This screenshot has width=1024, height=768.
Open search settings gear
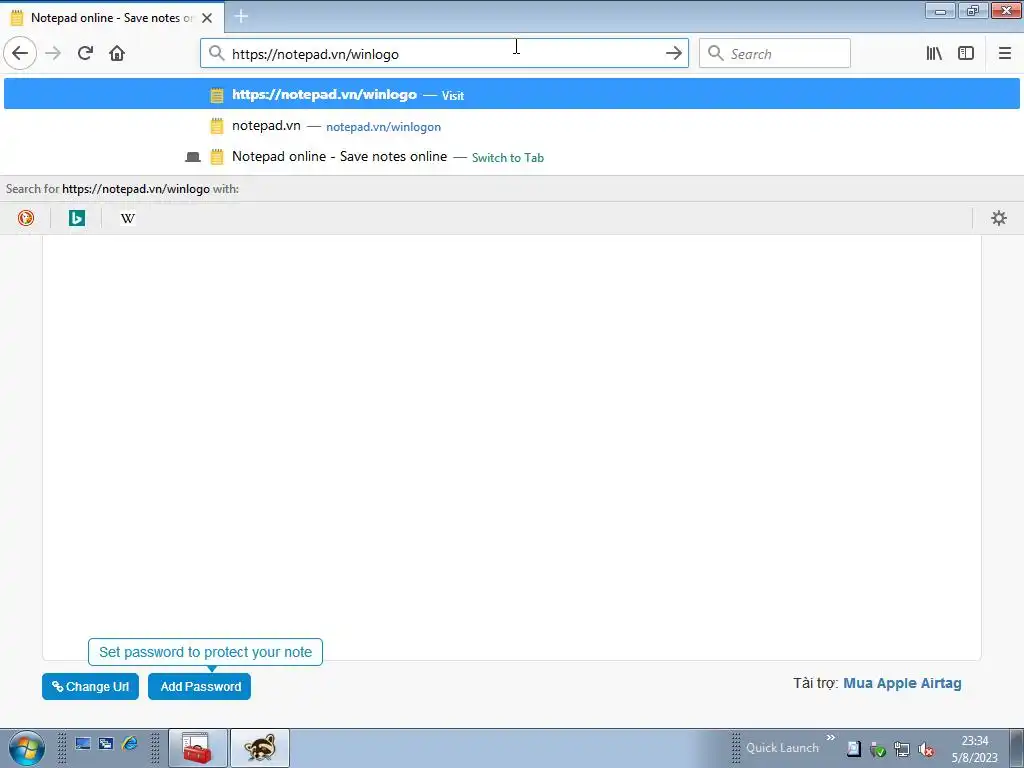[x=999, y=218]
